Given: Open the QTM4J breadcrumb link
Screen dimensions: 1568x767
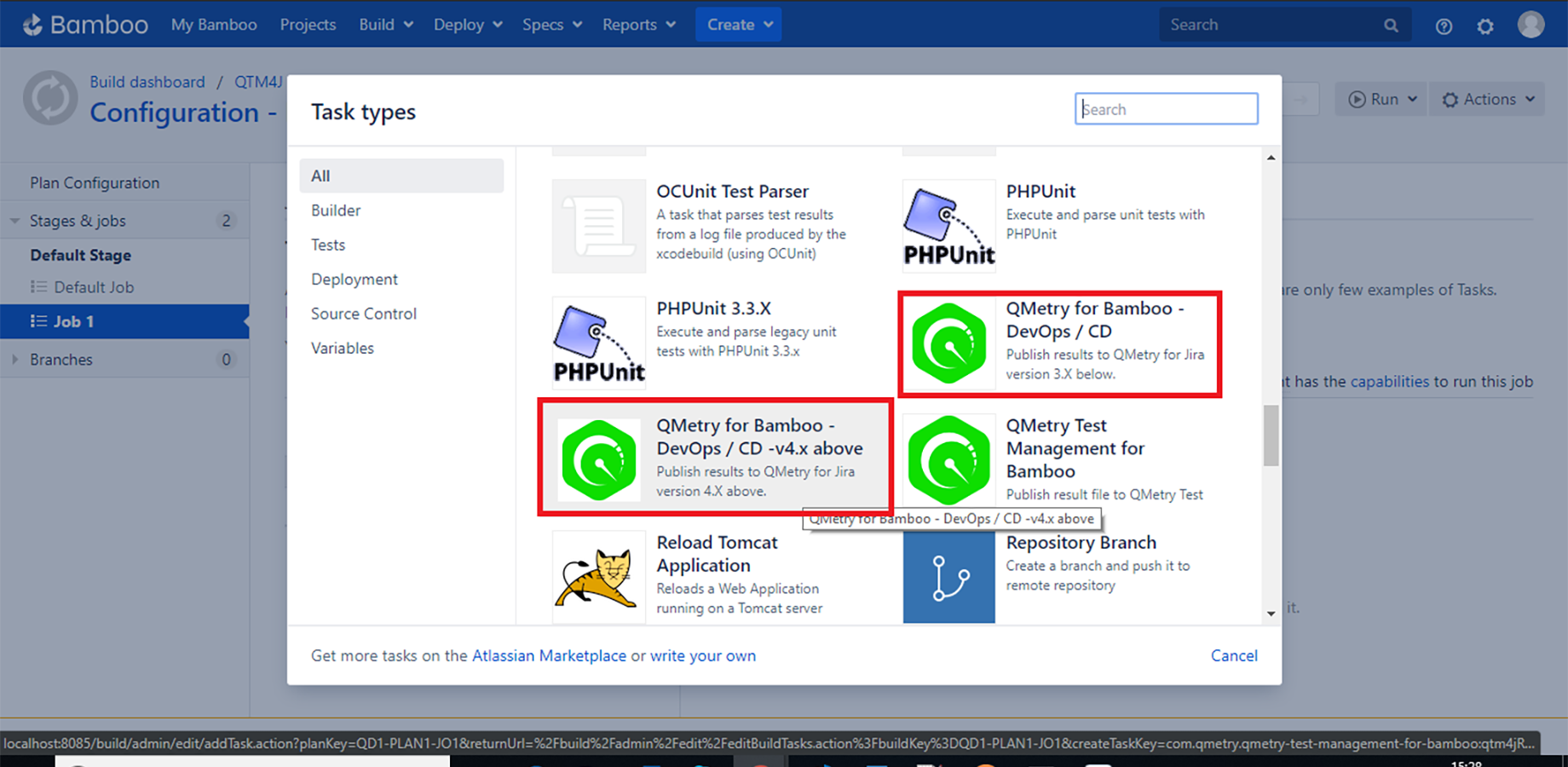Looking at the screenshot, I should pos(259,82).
